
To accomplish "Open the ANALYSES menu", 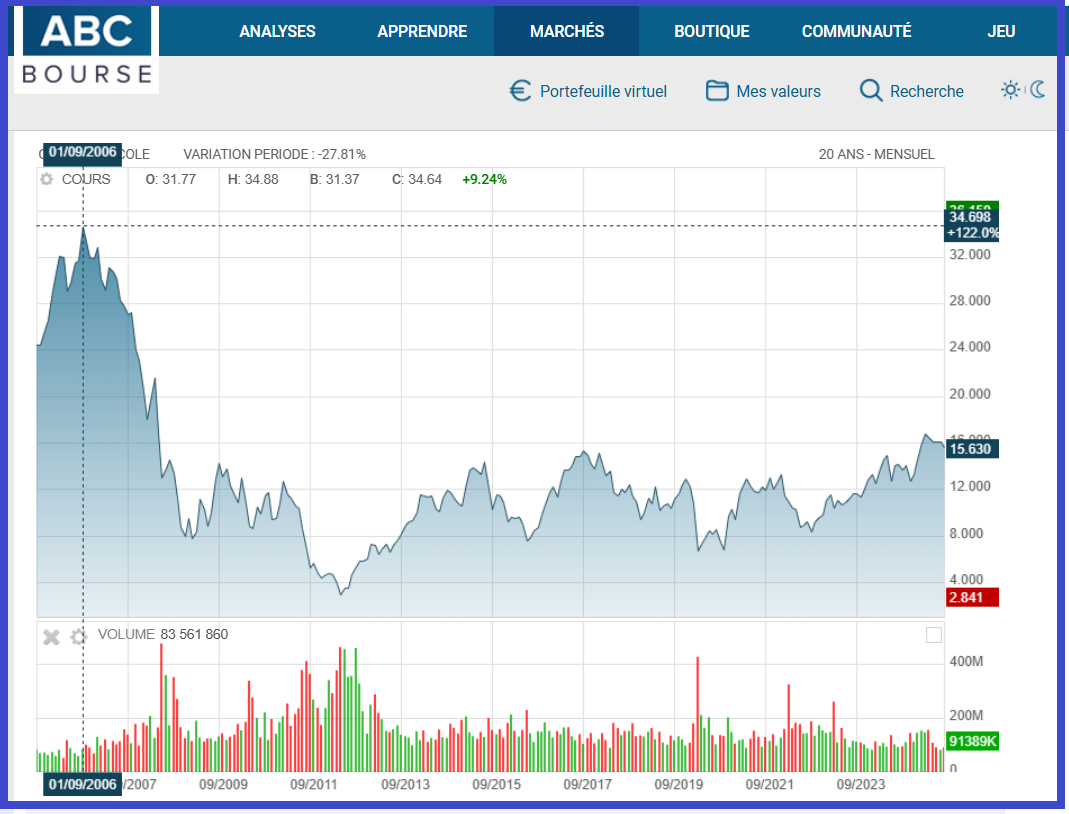I will 277,31.
